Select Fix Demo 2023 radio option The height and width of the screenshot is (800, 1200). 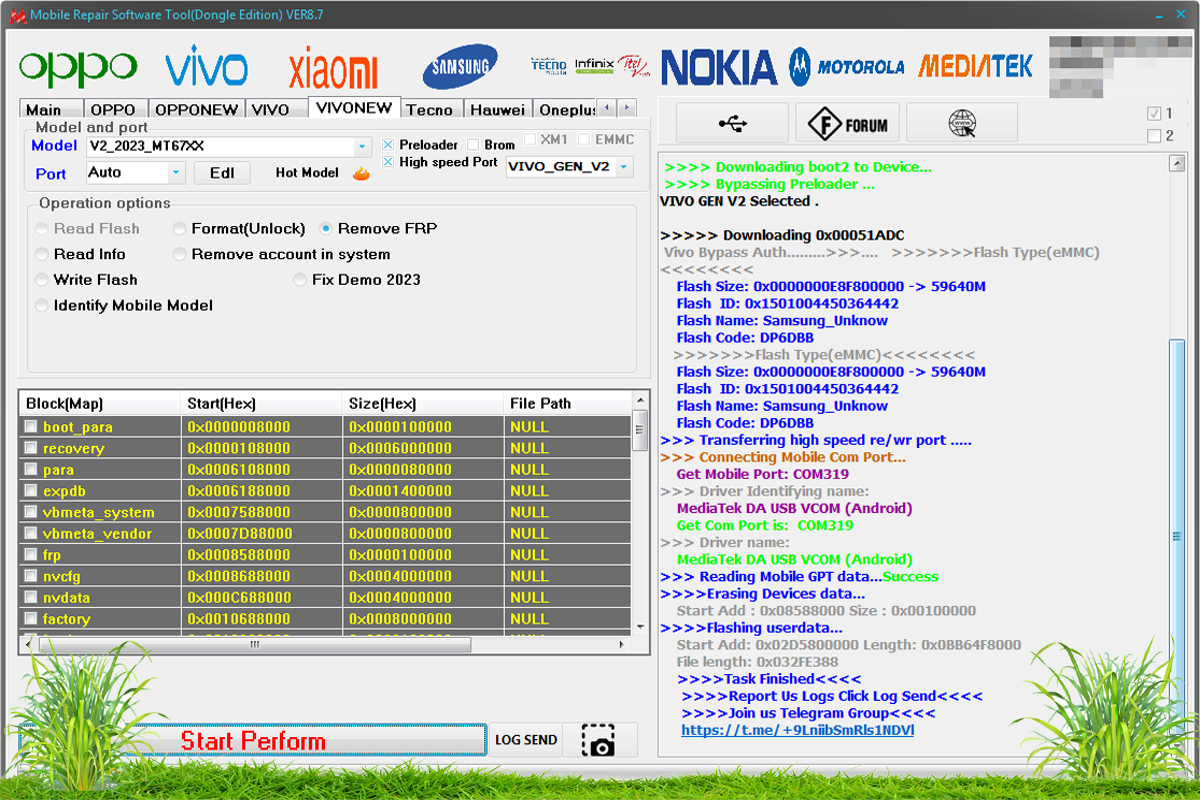coord(300,280)
